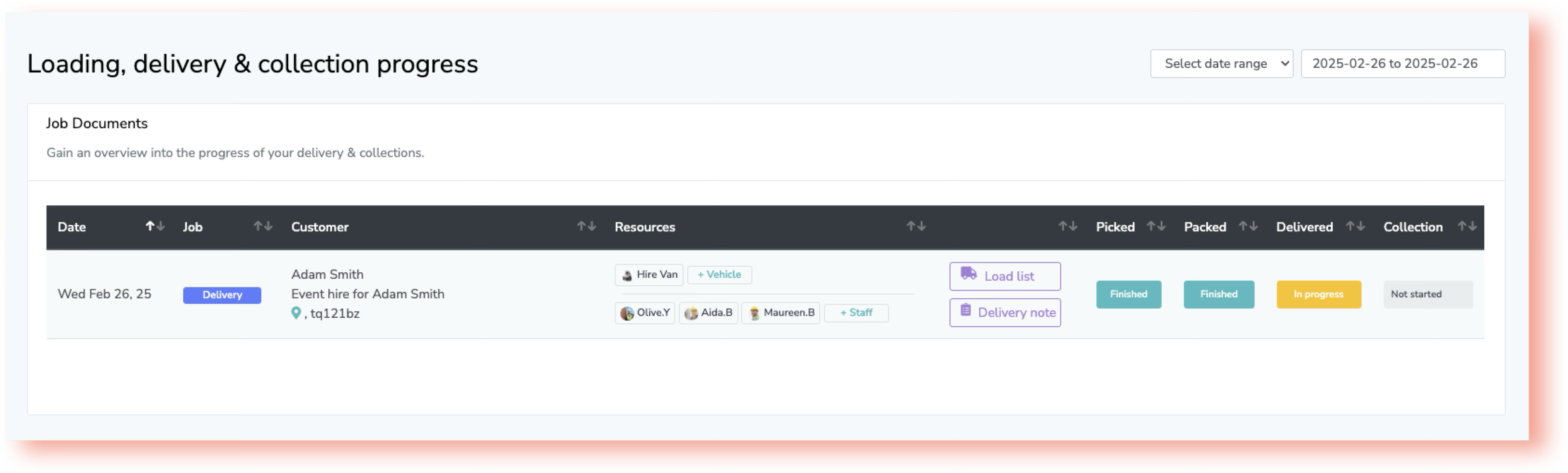The image size is (1568, 473).
Task: Click the map pin icon beside tq121bz
Action: (x=296, y=313)
